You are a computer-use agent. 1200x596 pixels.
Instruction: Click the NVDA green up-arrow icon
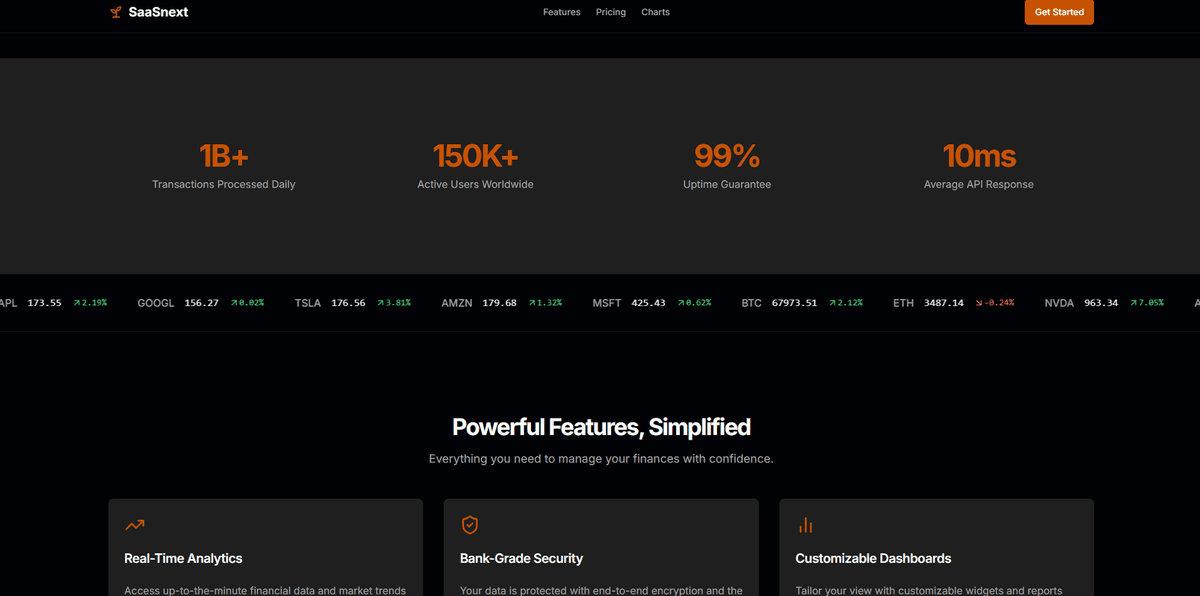[1134, 302]
